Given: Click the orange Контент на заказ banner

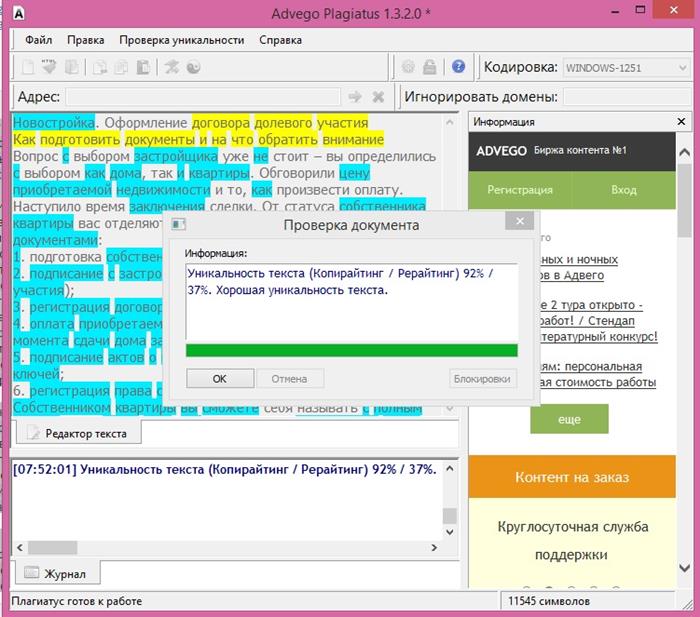Looking at the screenshot, I should tap(572, 477).
